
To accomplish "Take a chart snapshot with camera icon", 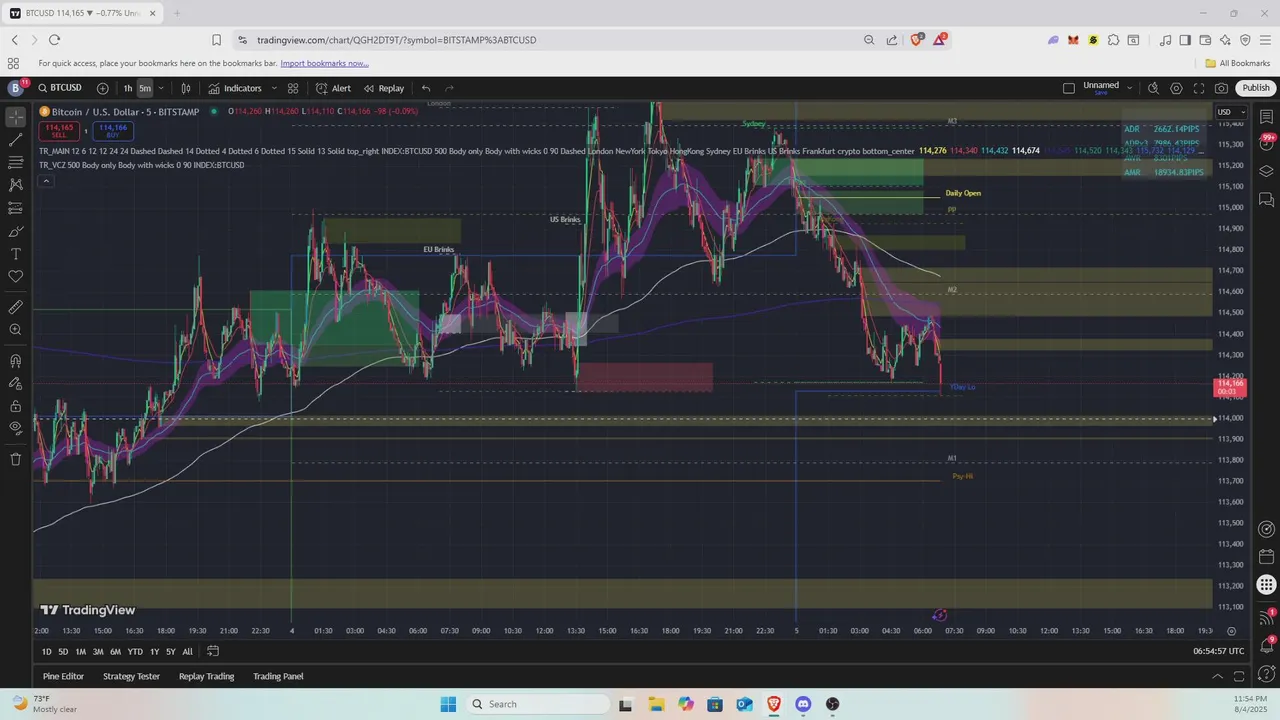I will click(1222, 88).
